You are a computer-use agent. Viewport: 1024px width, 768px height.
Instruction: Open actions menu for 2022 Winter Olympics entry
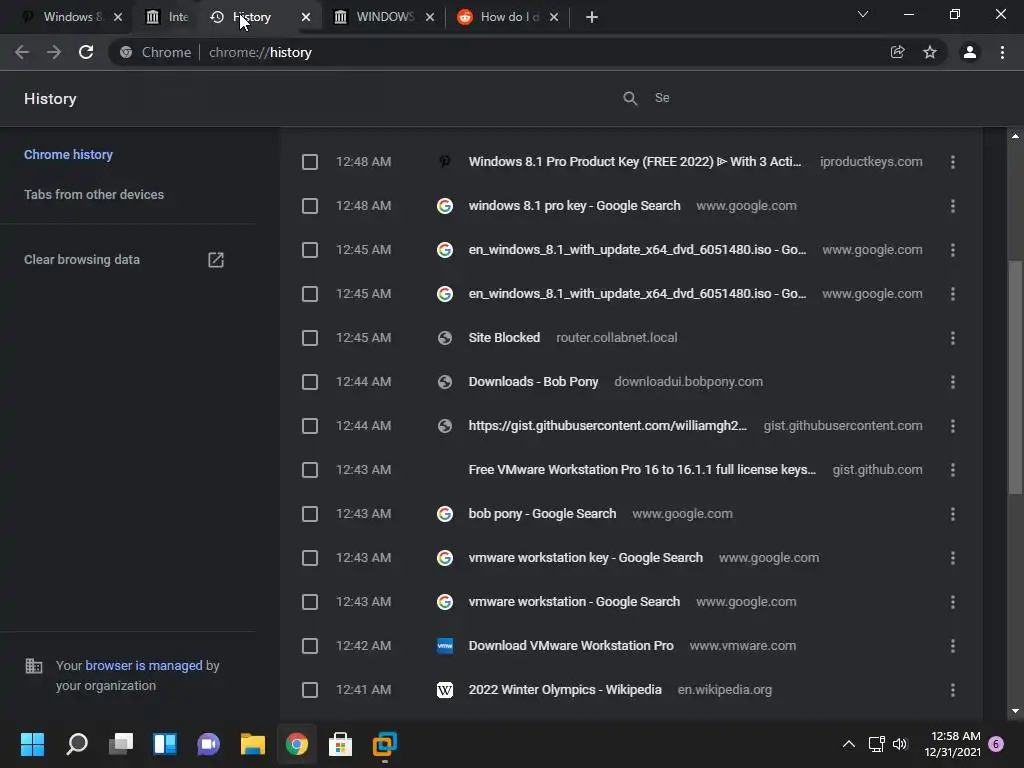pyautogui.click(x=953, y=690)
